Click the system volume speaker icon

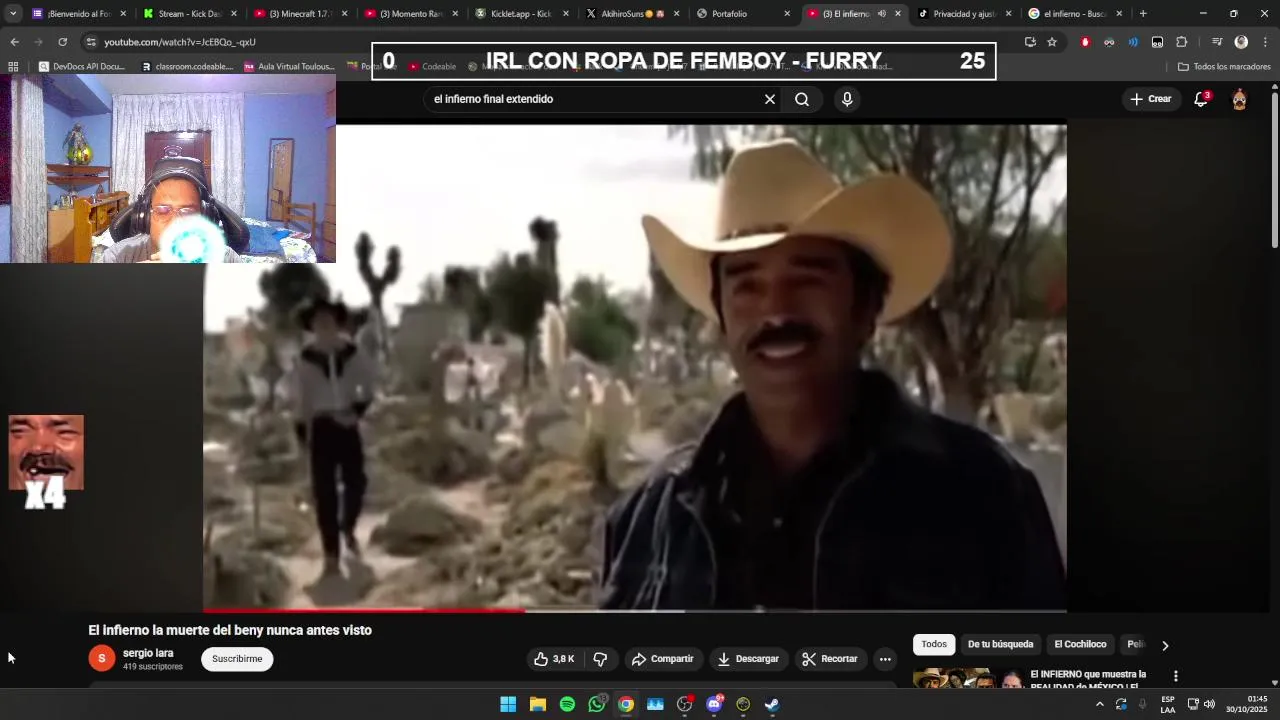coord(1209,704)
